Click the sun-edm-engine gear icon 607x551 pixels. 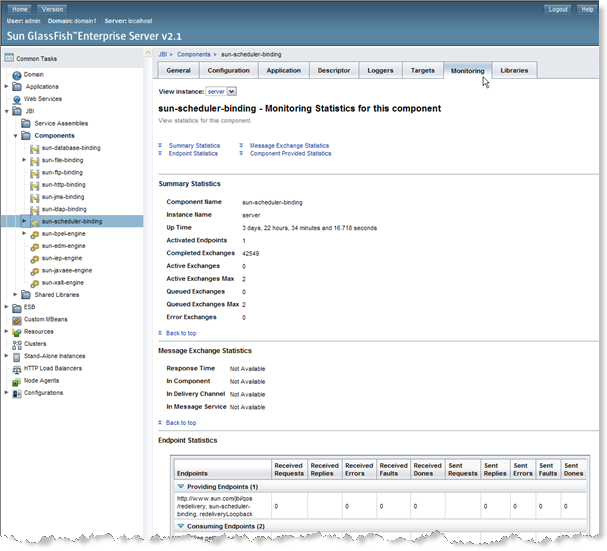point(35,247)
